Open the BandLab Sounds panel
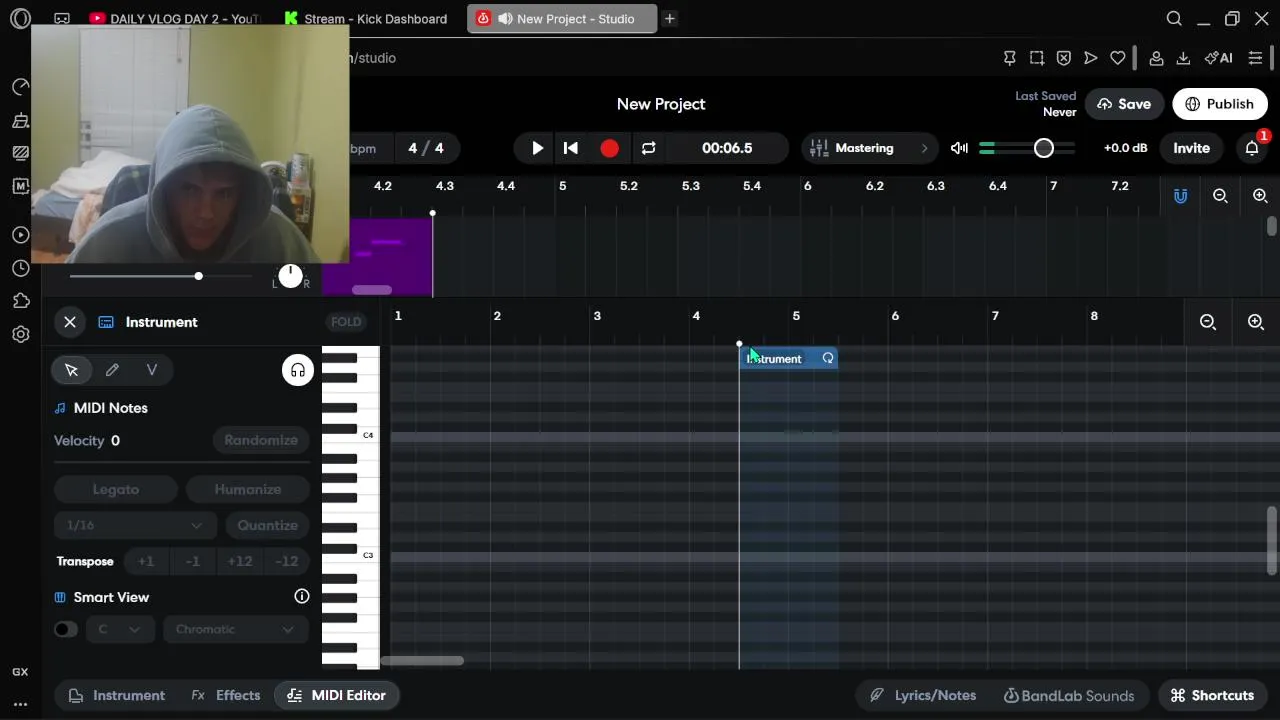 coord(1069,695)
